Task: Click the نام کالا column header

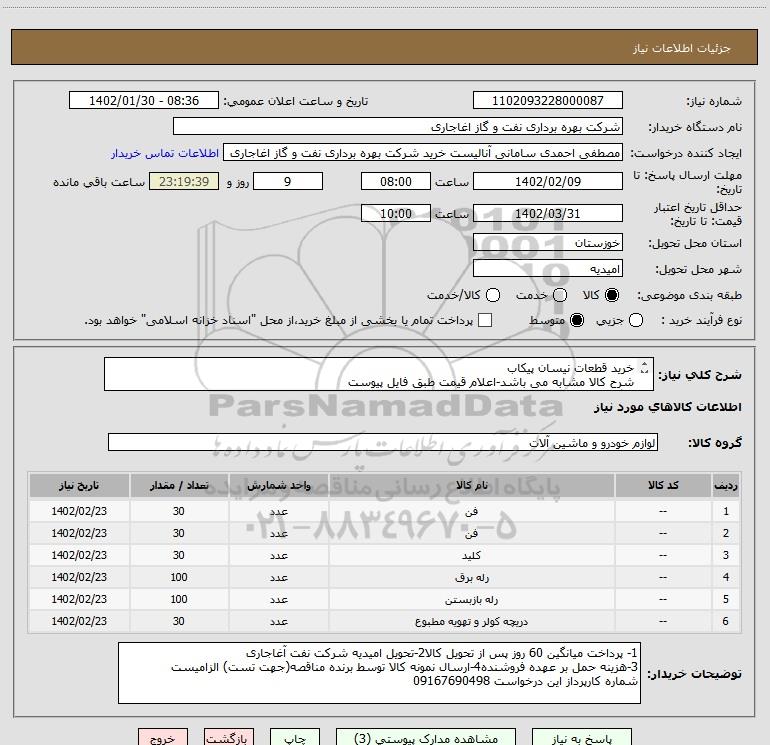Action: pyautogui.click(x=471, y=485)
